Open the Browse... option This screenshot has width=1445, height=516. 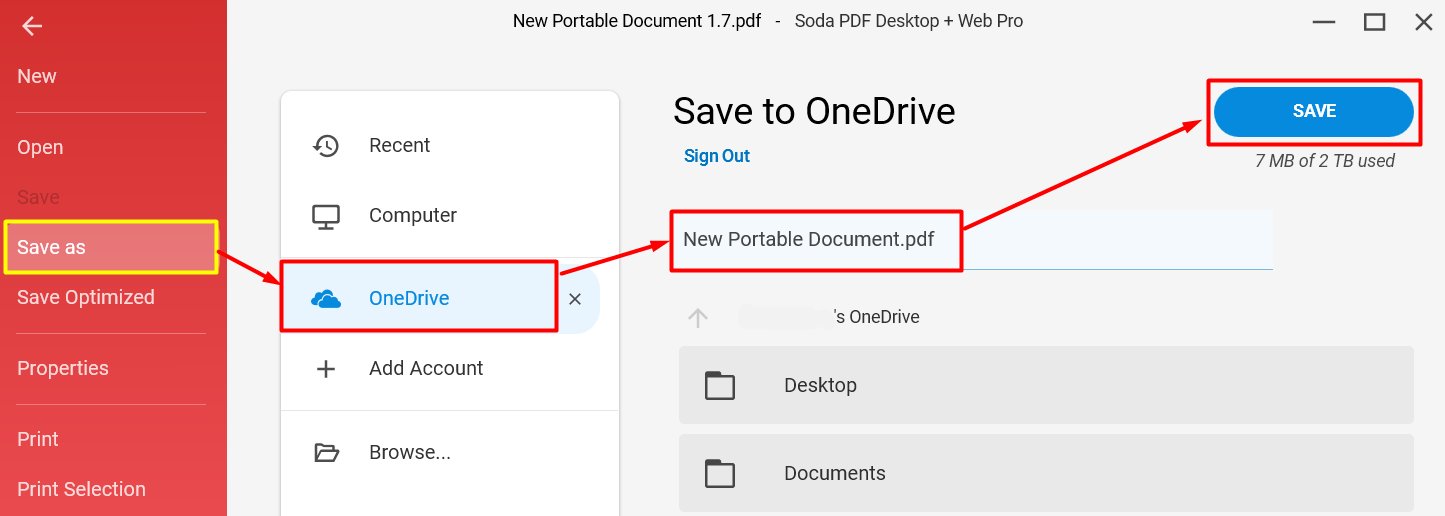click(x=410, y=452)
